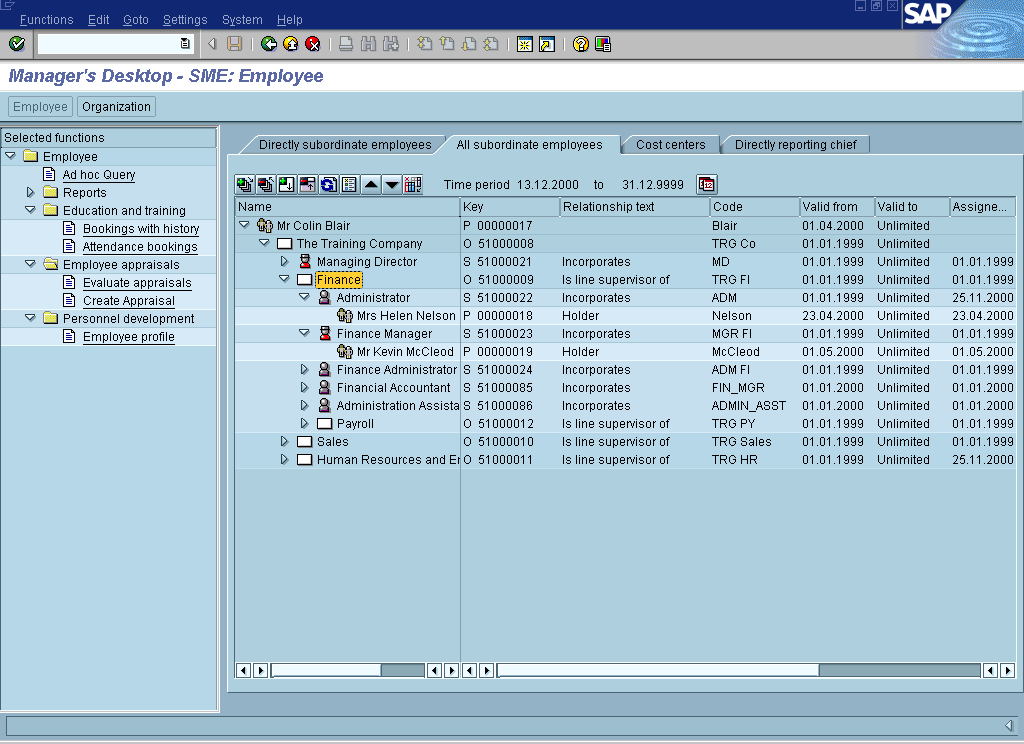Collapse the Employee folder in Selected functions
1024x744 pixels.
click(x=10, y=156)
